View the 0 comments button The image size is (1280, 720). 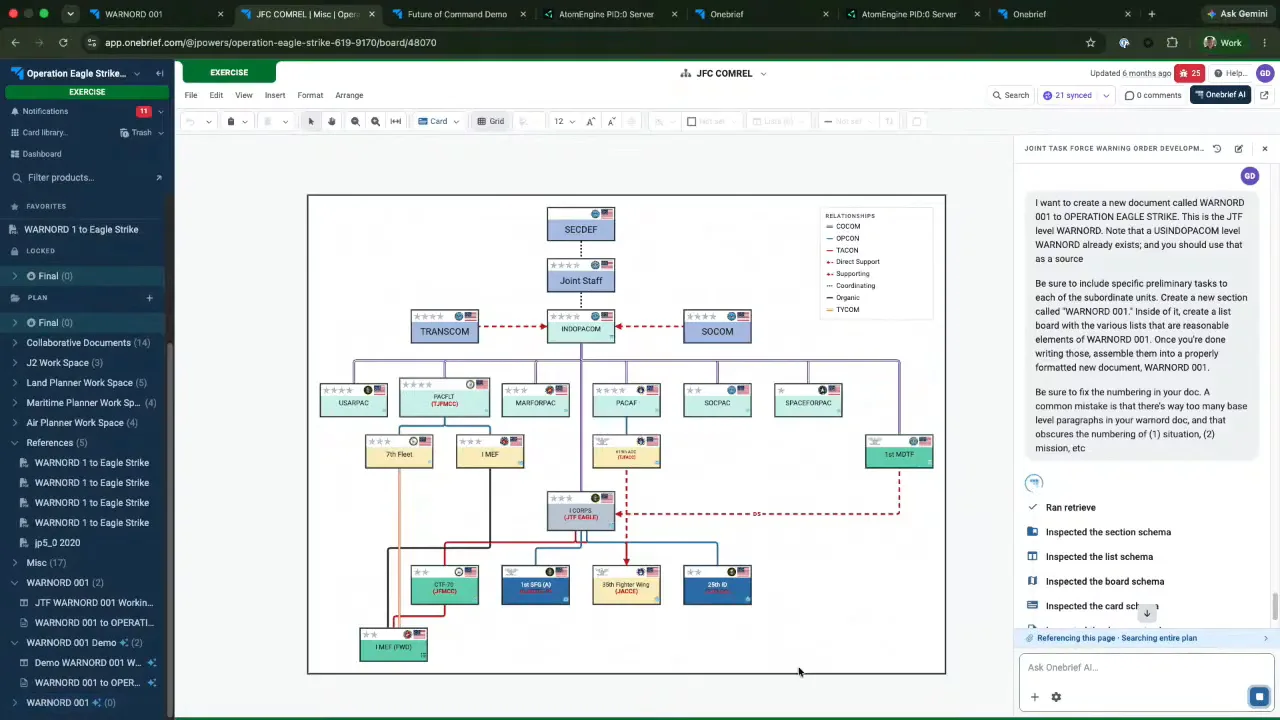[x=1153, y=95]
